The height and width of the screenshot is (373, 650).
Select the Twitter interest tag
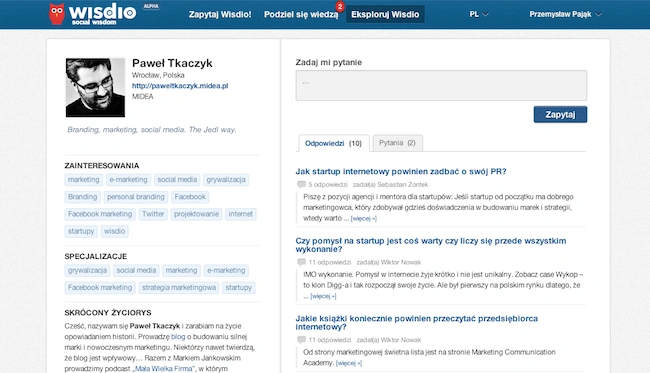pos(153,214)
